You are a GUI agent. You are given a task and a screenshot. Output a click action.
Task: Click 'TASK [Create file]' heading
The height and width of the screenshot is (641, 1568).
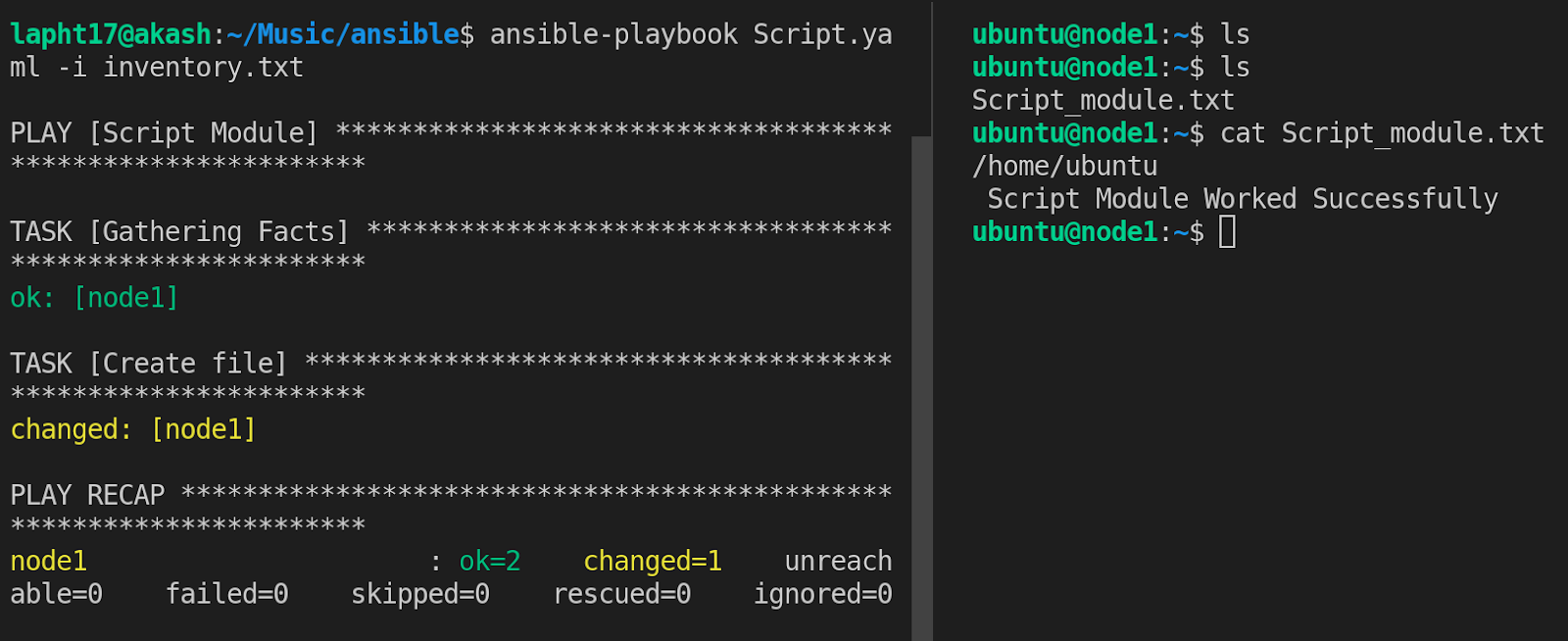pyautogui.click(x=149, y=364)
